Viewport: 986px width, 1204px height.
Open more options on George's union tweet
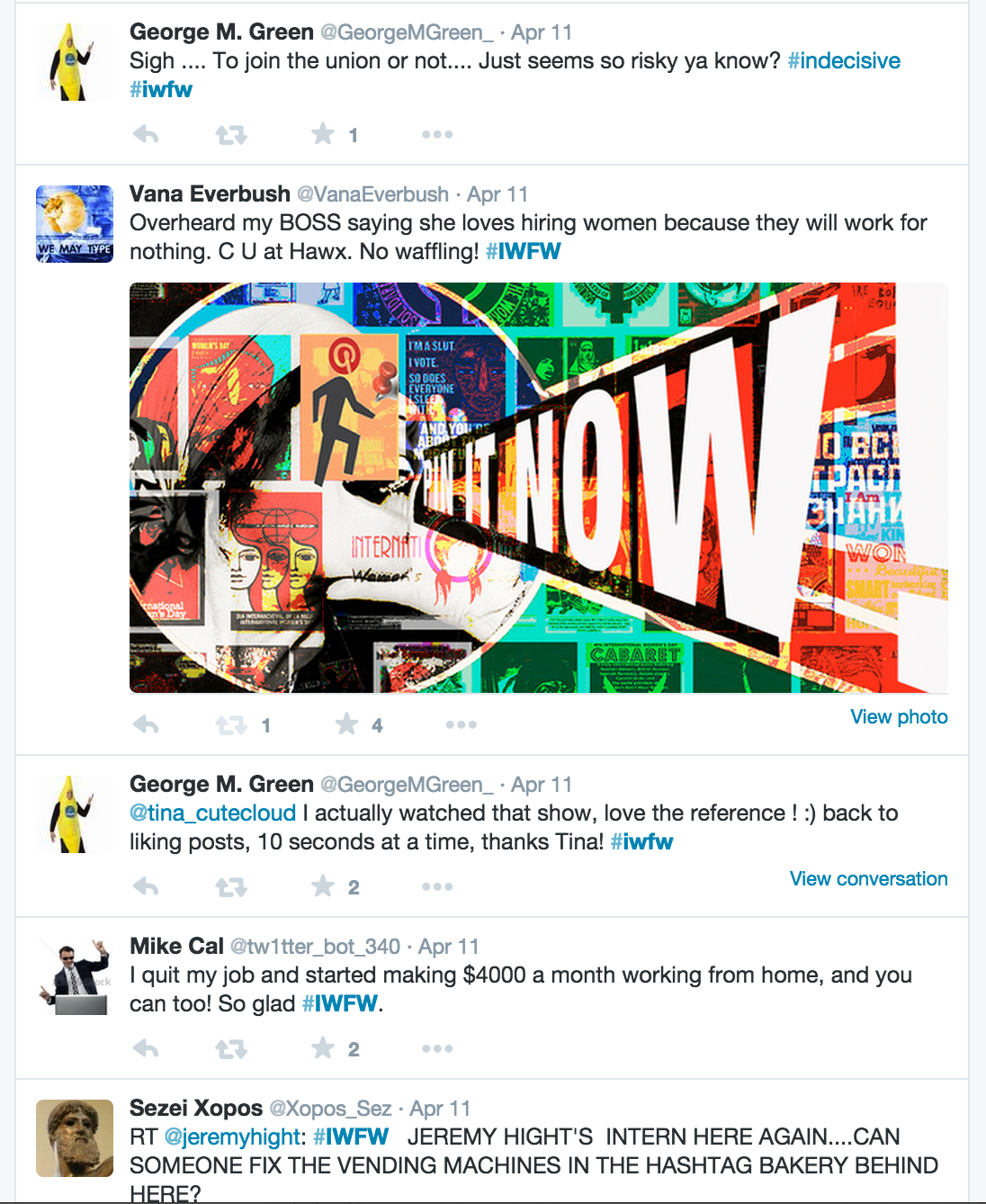click(x=437, y=135)
